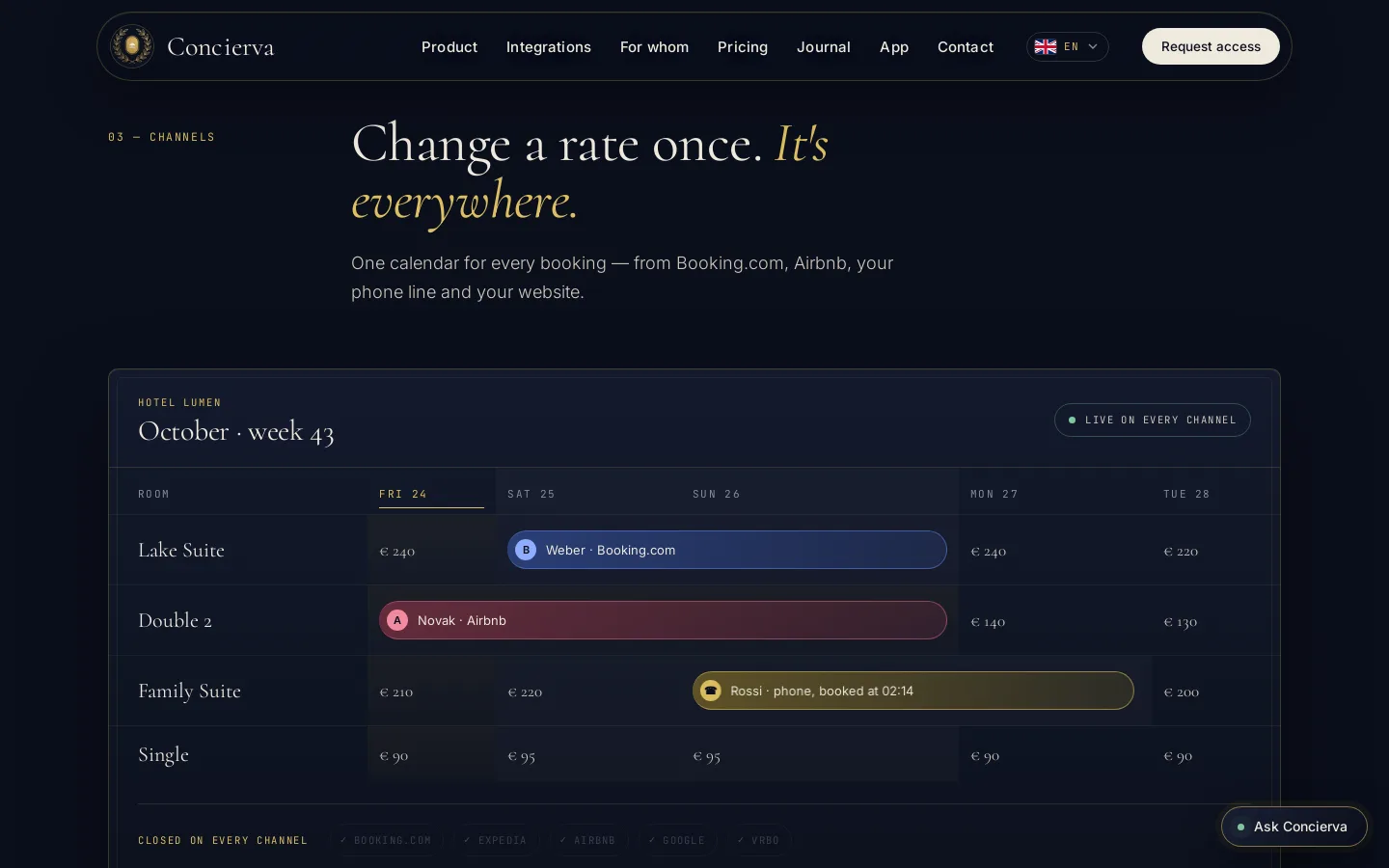This screenshot has height=868, width=1389.
Task: Click the Booking.com channel chip
Action: pos(386,840)
